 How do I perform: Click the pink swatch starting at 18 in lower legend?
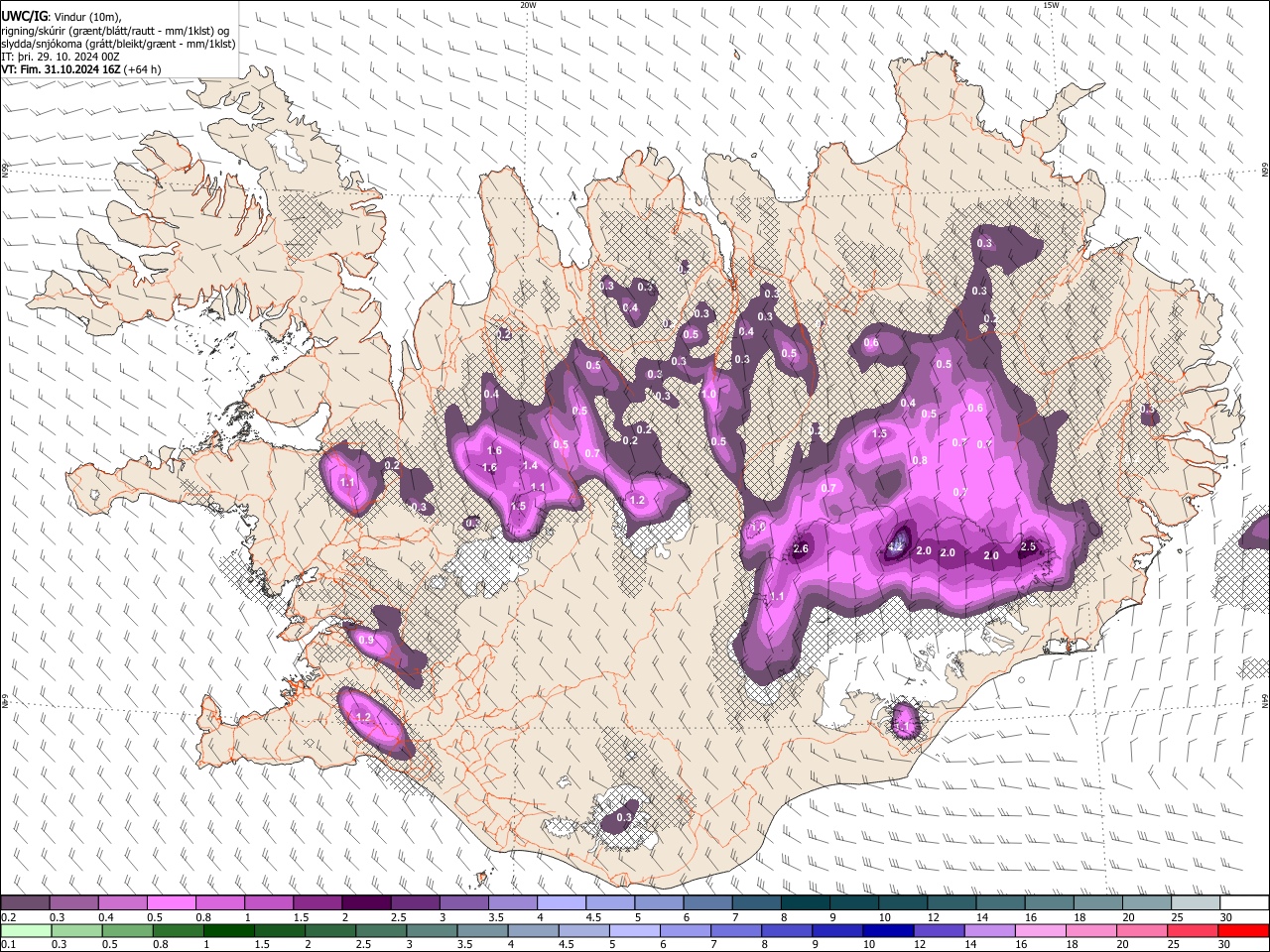pyautogui.click(x=1091, y=930)
